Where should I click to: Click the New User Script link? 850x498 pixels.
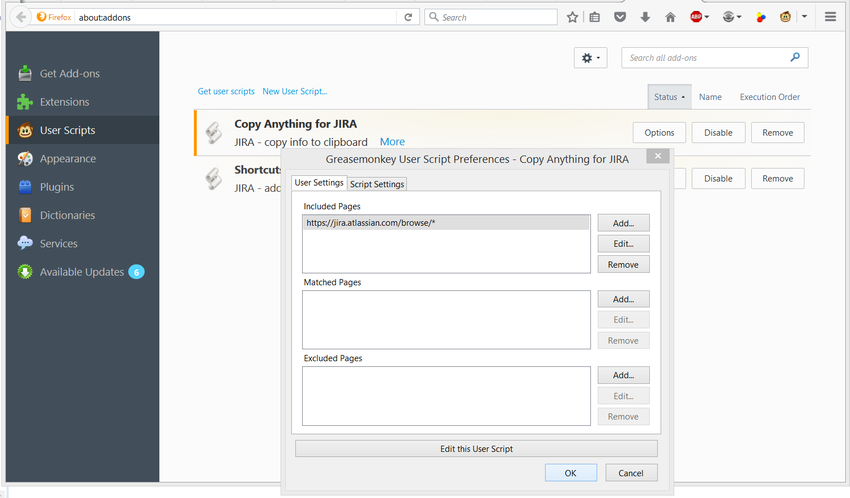(x=294, y=91)
